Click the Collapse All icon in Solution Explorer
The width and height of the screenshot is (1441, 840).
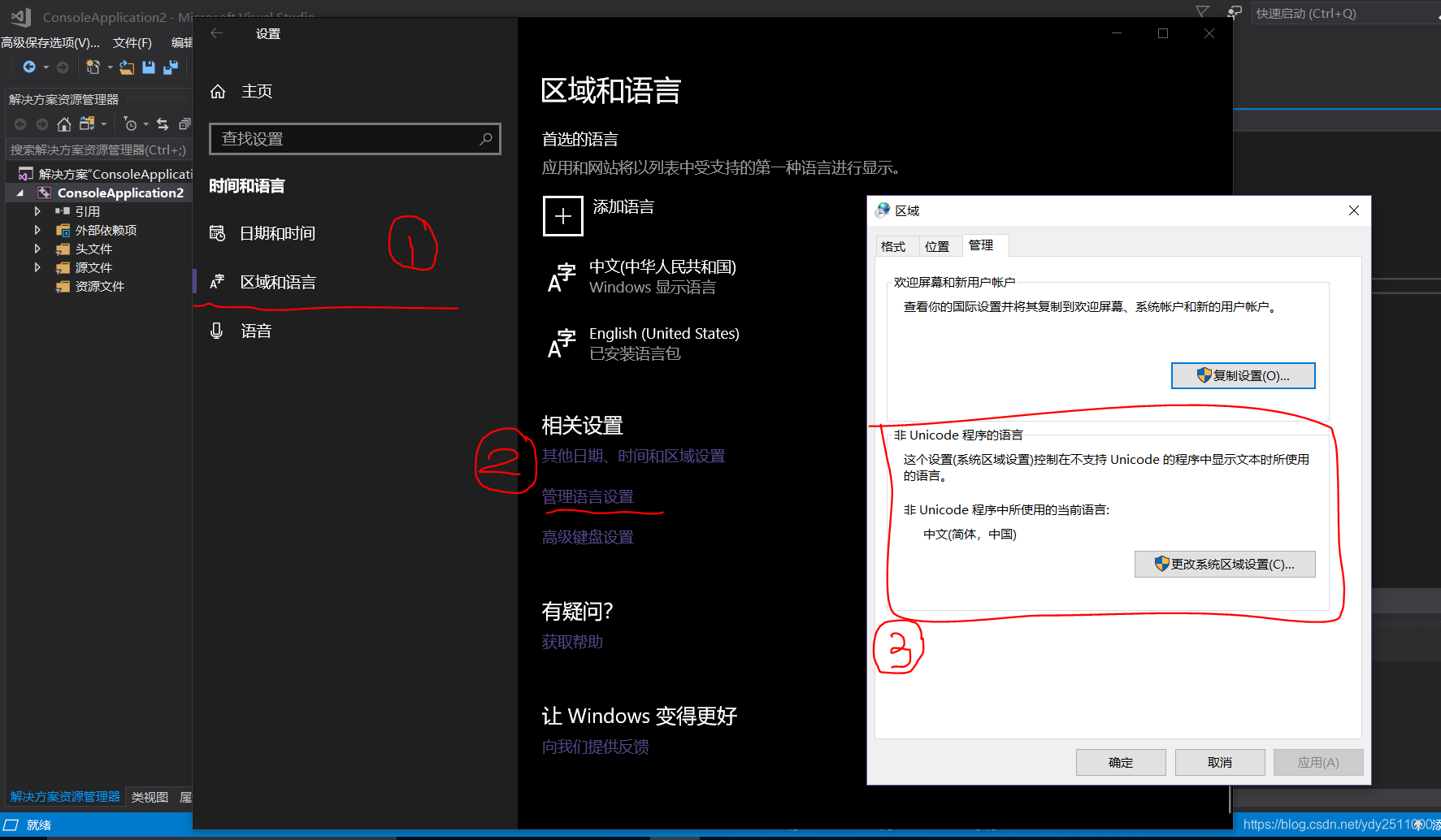coord(184,124)
